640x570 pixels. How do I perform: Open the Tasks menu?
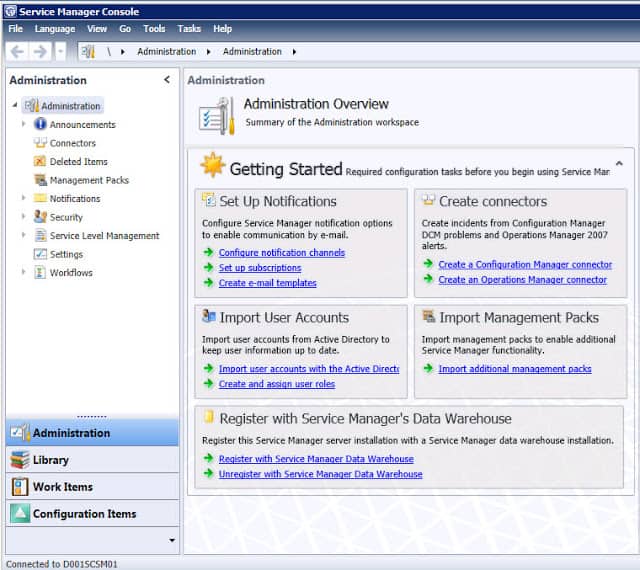[189, 29]
